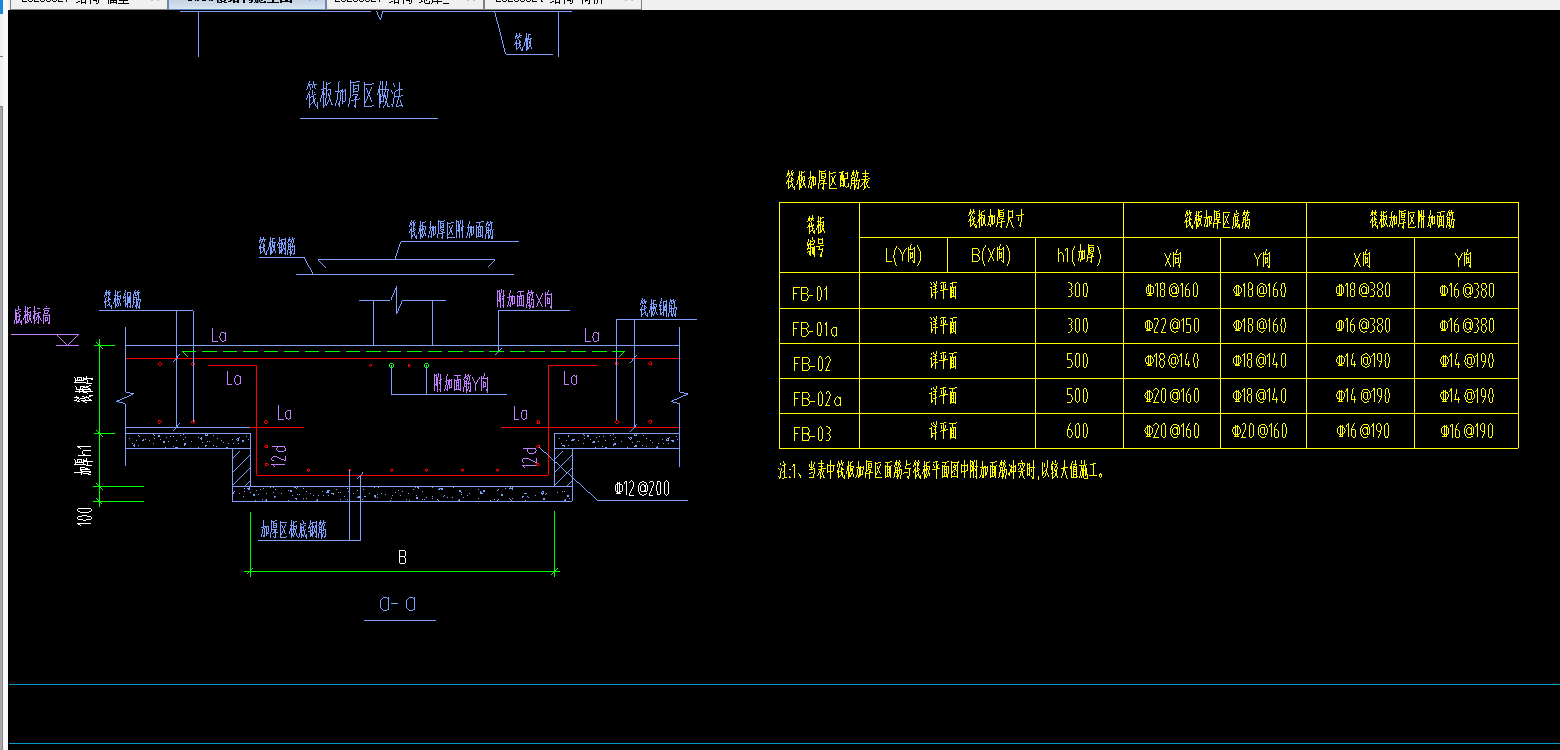
Task: Select the a-a section title
Action: [x=398, y=604]
